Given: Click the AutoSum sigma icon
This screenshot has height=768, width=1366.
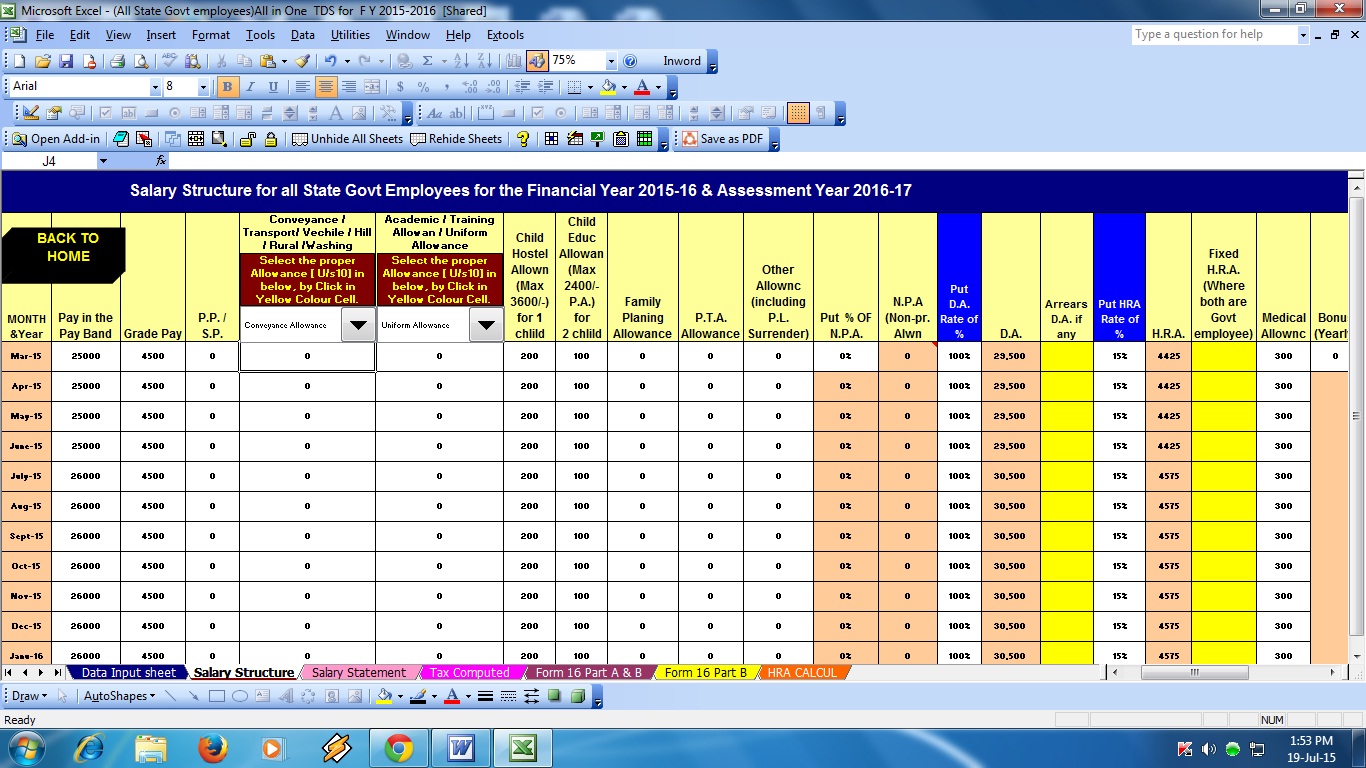Looking at the screenshot, I should point(428,61).
